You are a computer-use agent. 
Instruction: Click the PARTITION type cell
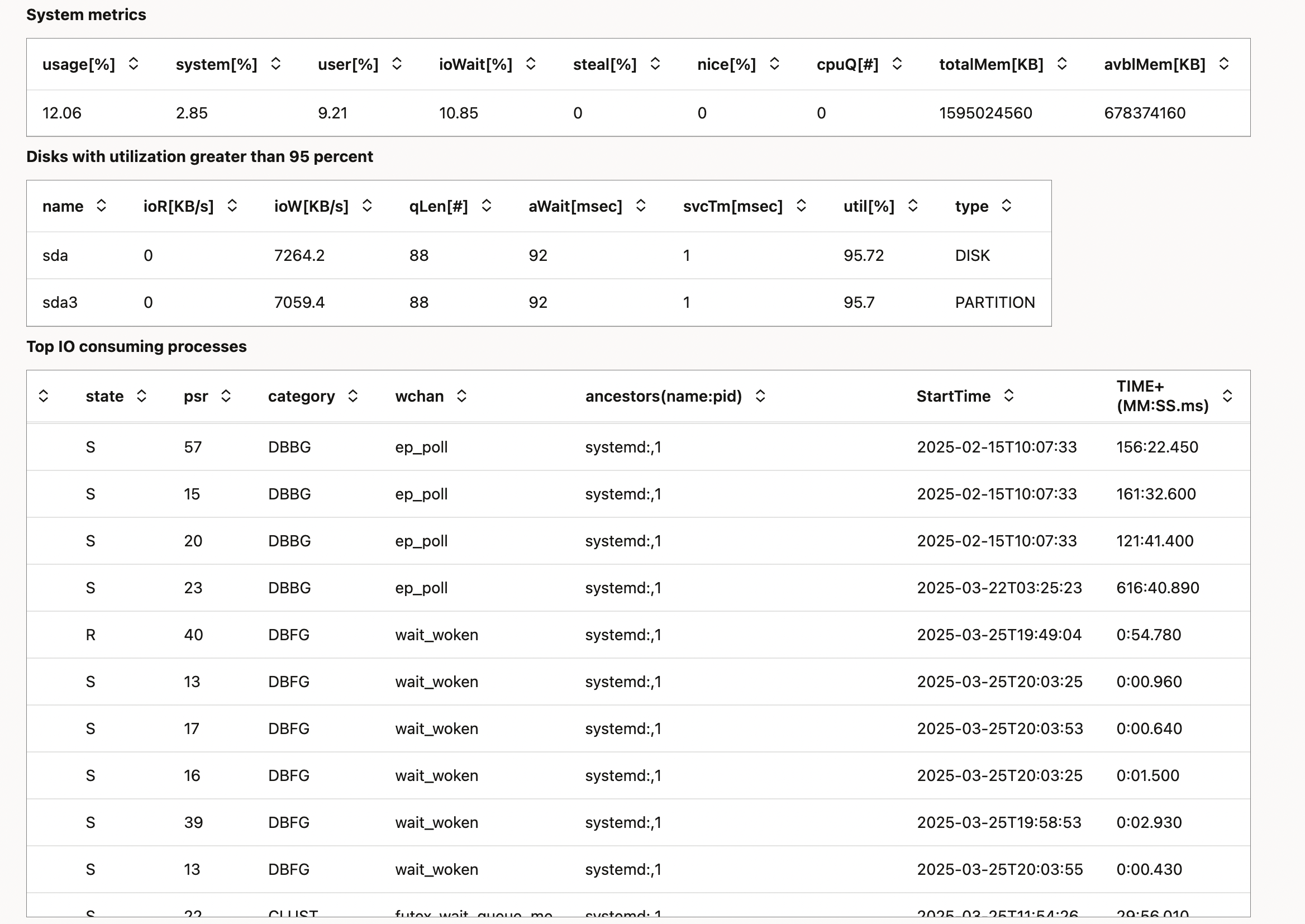(x=994, y=302)
